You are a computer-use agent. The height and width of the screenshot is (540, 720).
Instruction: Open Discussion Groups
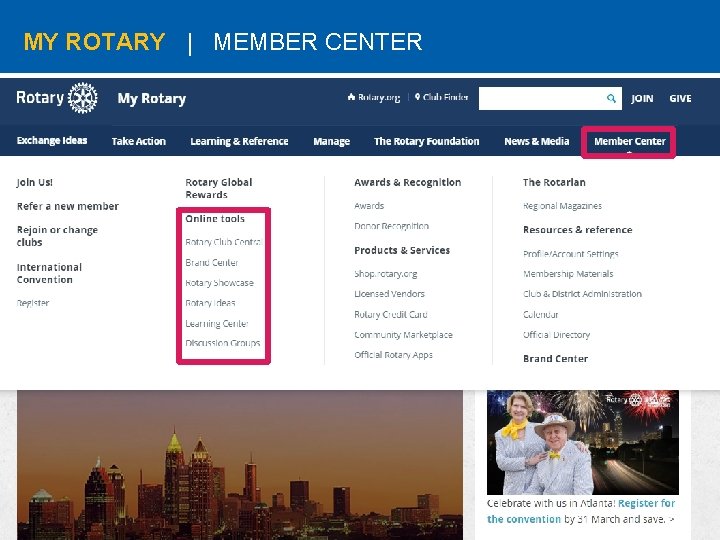223,343
